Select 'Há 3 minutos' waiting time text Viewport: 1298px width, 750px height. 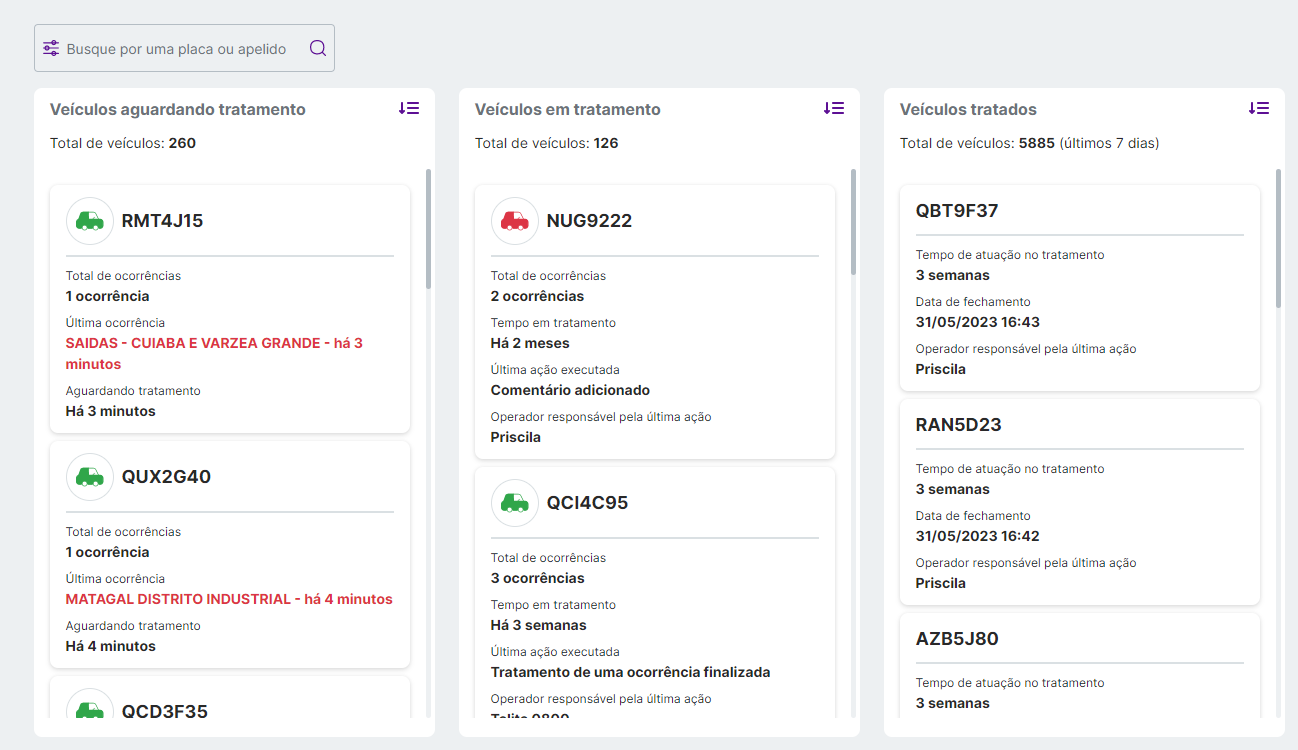111,411
